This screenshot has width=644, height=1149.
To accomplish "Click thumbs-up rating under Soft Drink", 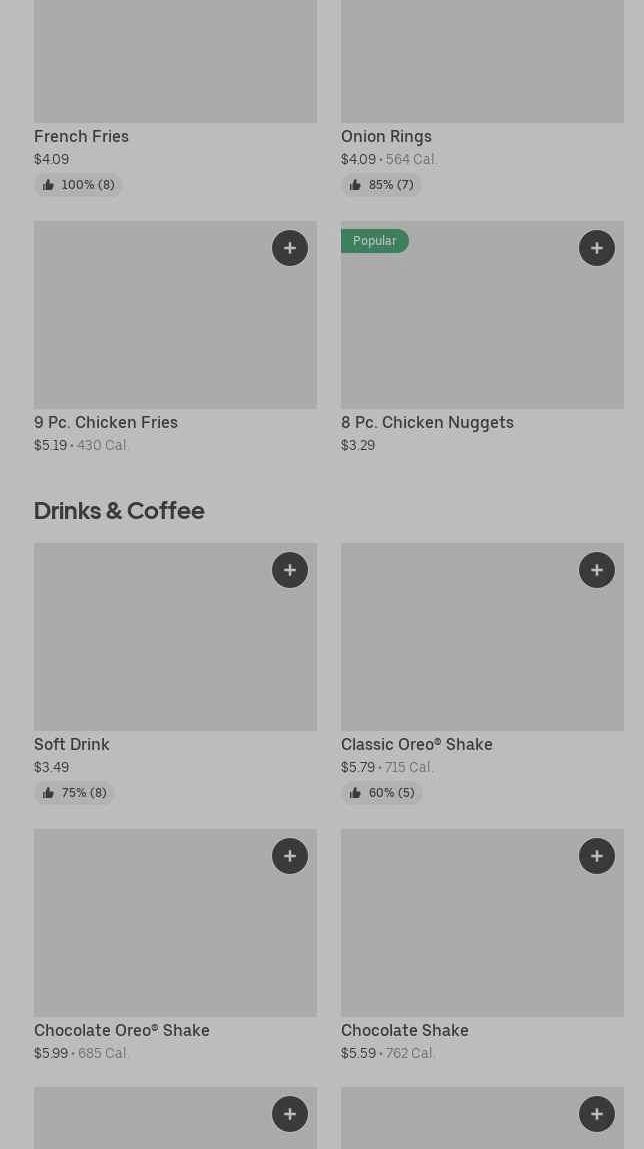I will coord(75,793).
